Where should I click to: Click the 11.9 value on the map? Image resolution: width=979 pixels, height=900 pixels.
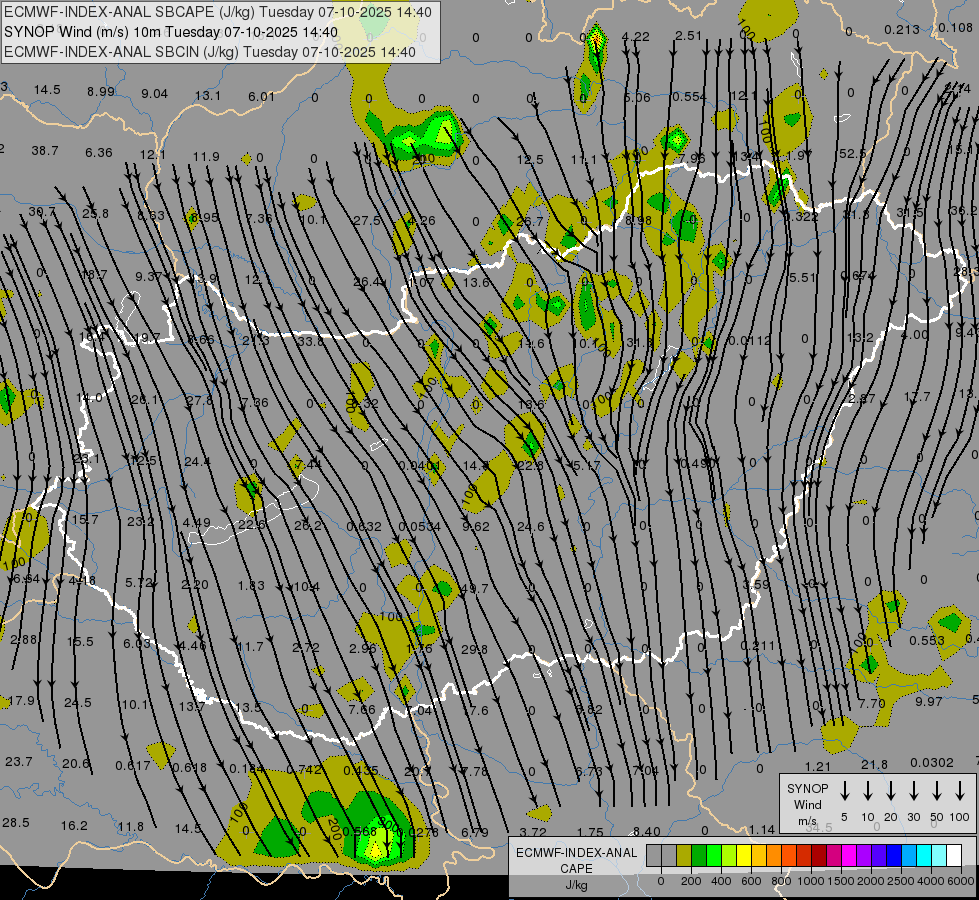click(206, 156)
